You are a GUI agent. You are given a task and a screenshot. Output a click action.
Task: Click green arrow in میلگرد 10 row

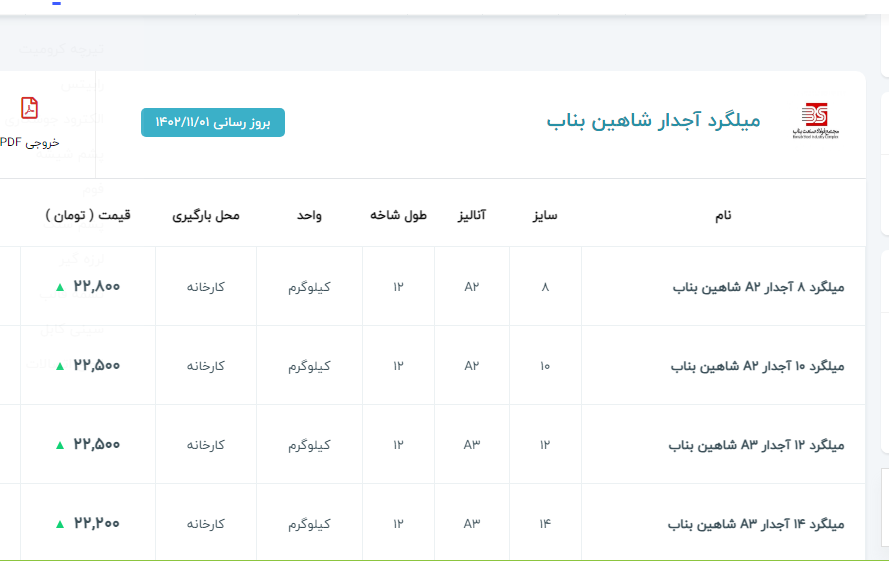(x=60, y=366)
